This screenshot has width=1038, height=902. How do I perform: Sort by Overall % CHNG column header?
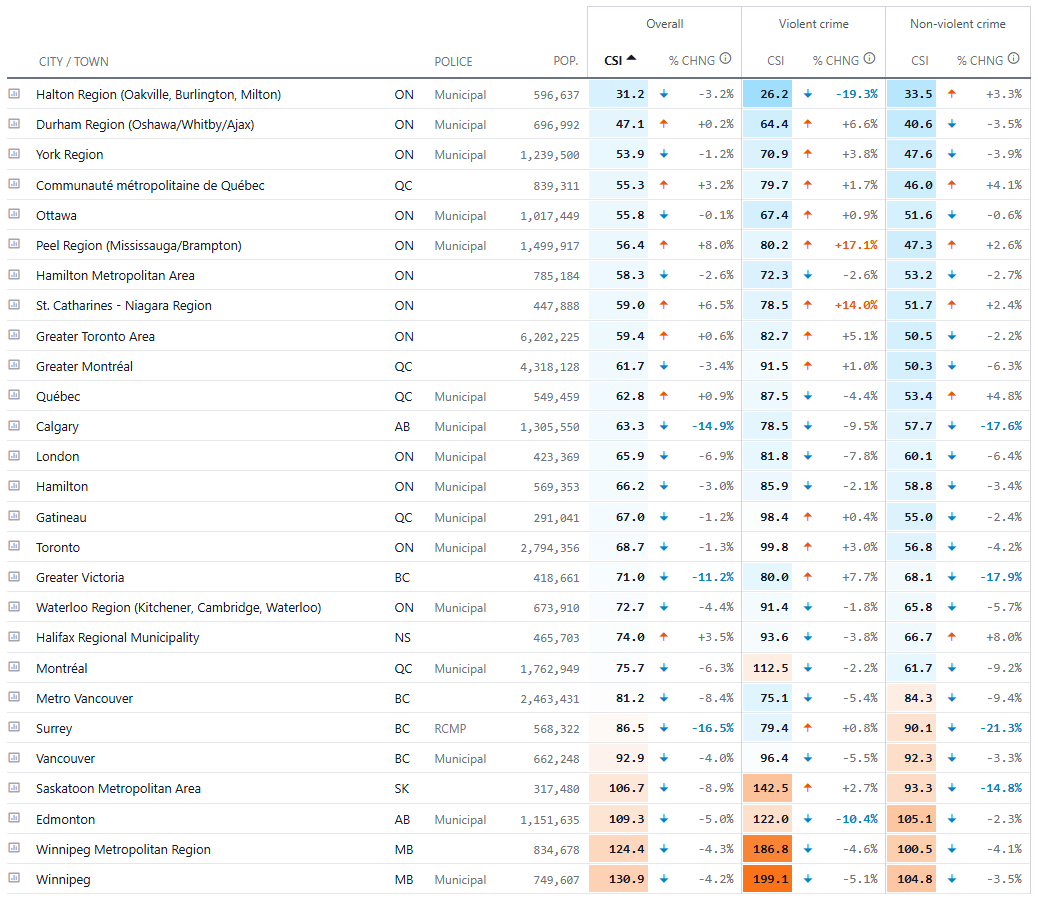[692, 61]
